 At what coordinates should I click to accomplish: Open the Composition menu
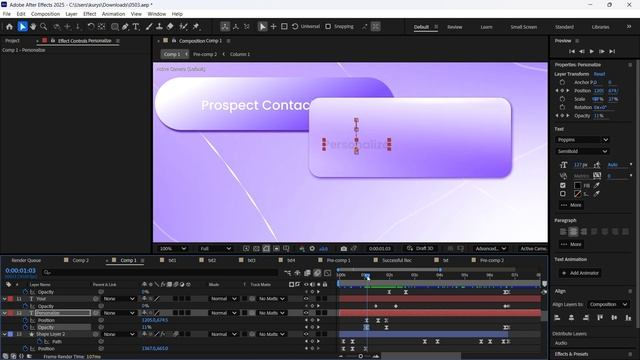[45, 14]
